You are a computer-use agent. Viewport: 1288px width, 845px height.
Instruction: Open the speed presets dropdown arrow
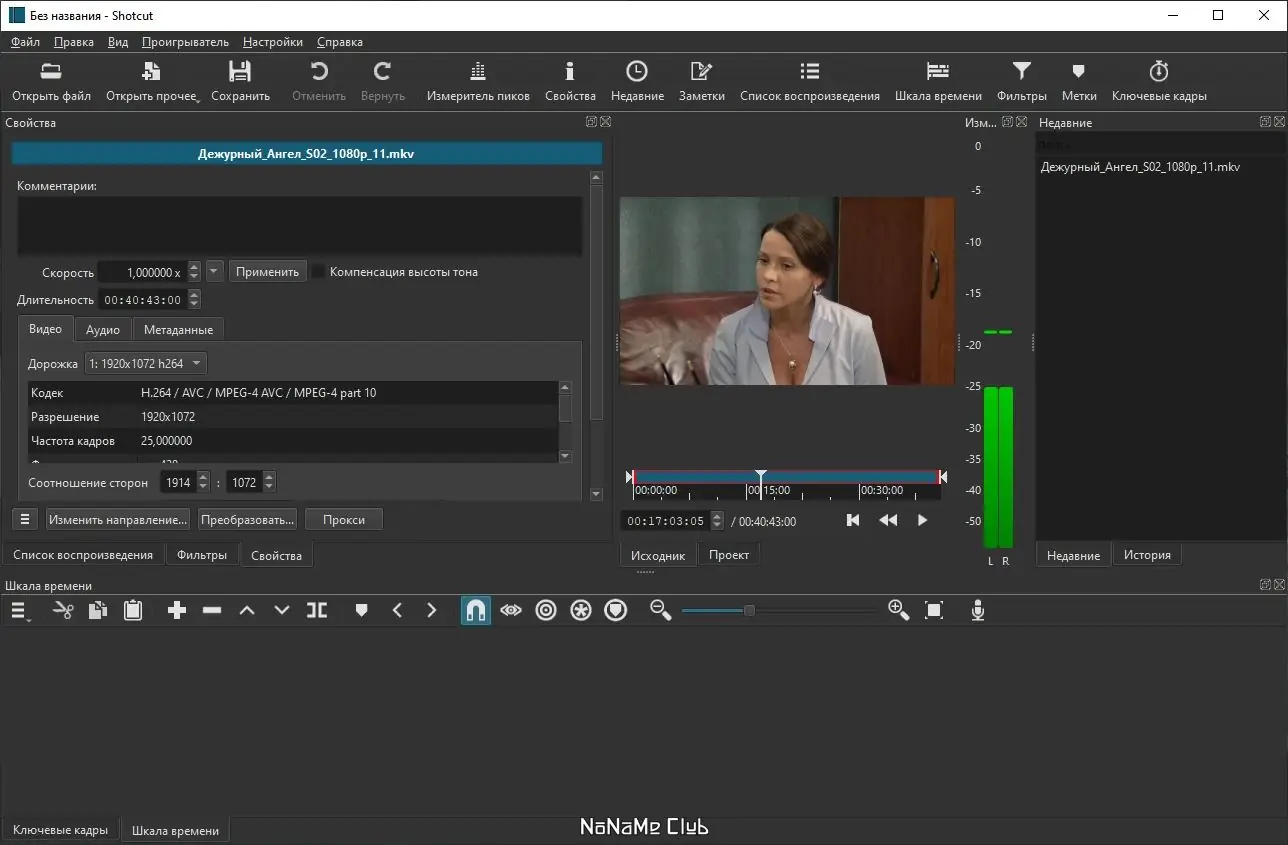pyautogui.click(x=215, y=272)
